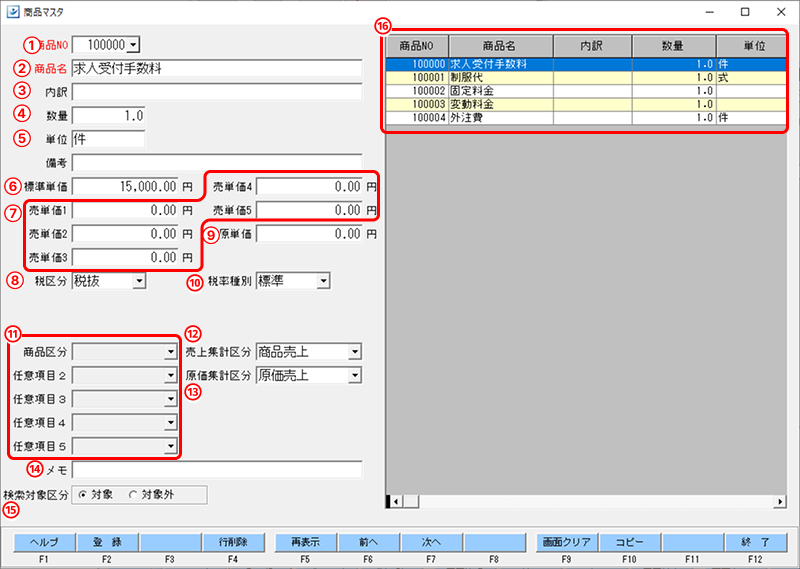Select the 変動料金 row in grid
This screenshot has width=800, height=569.
(586, 104)
